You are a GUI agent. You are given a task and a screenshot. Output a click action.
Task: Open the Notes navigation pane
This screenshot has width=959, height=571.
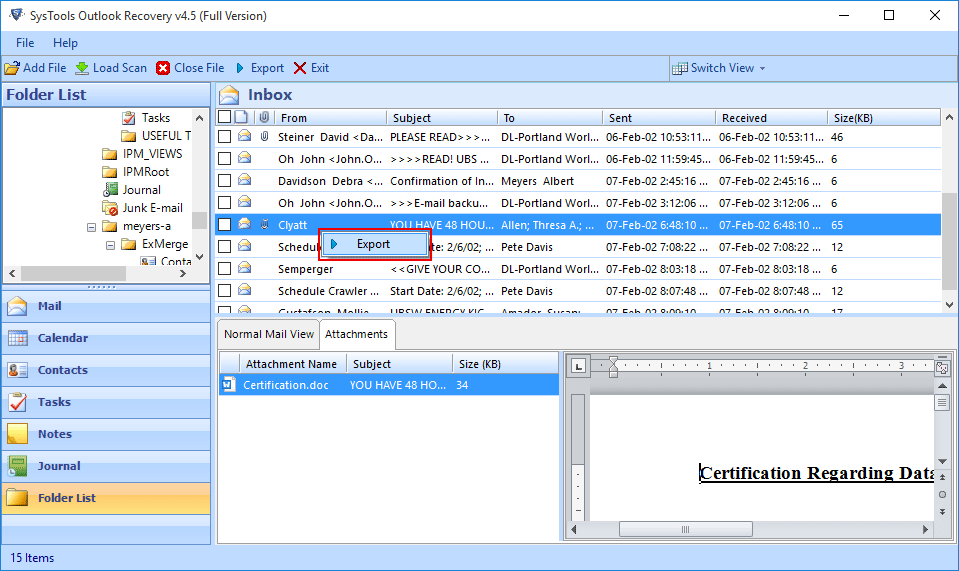coord(106,433)
